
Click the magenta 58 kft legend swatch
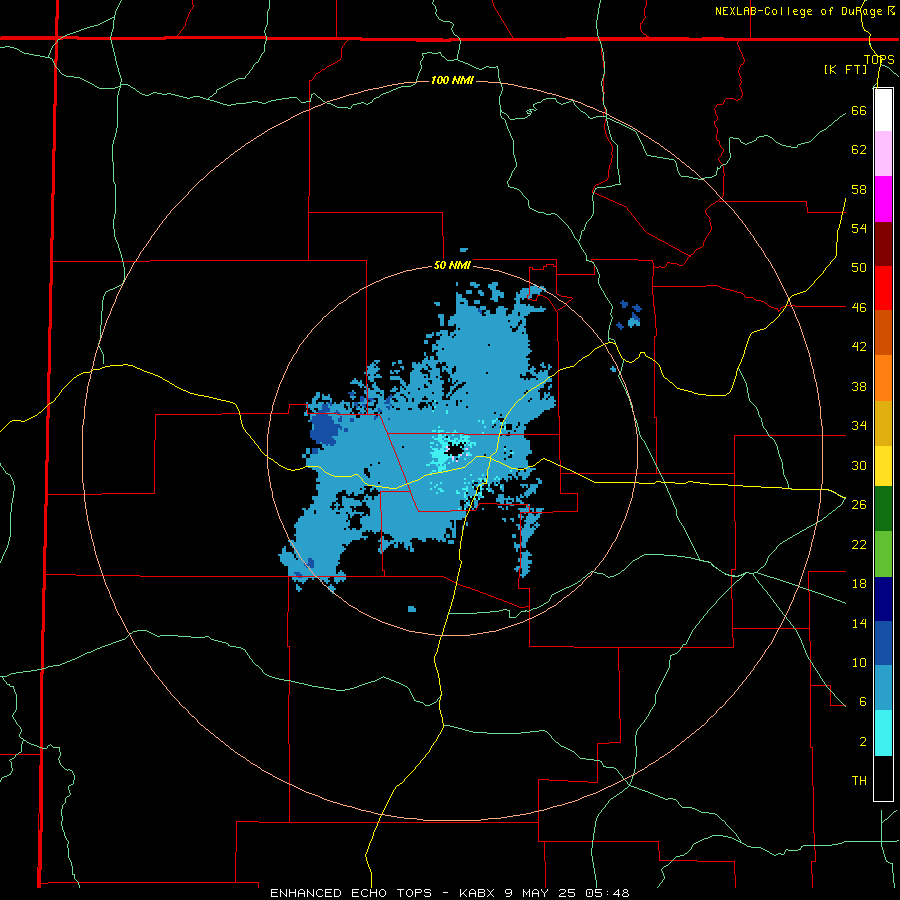coord(883,199)
